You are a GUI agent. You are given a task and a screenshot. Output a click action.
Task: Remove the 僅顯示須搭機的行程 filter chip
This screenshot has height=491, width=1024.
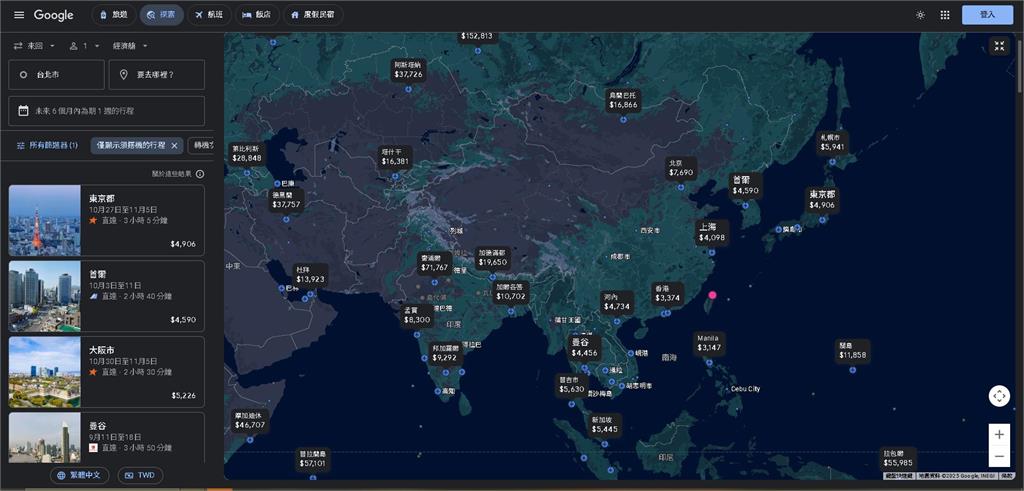pyautogui.click(x=174, y=146)
